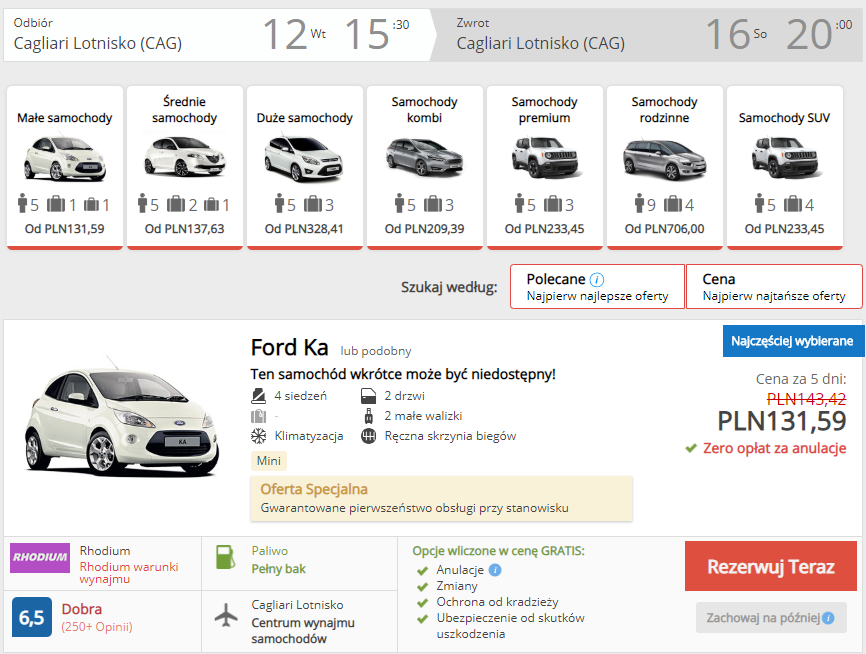
Task: Click the info icon next to Polecane
Action: click(597, 280)
